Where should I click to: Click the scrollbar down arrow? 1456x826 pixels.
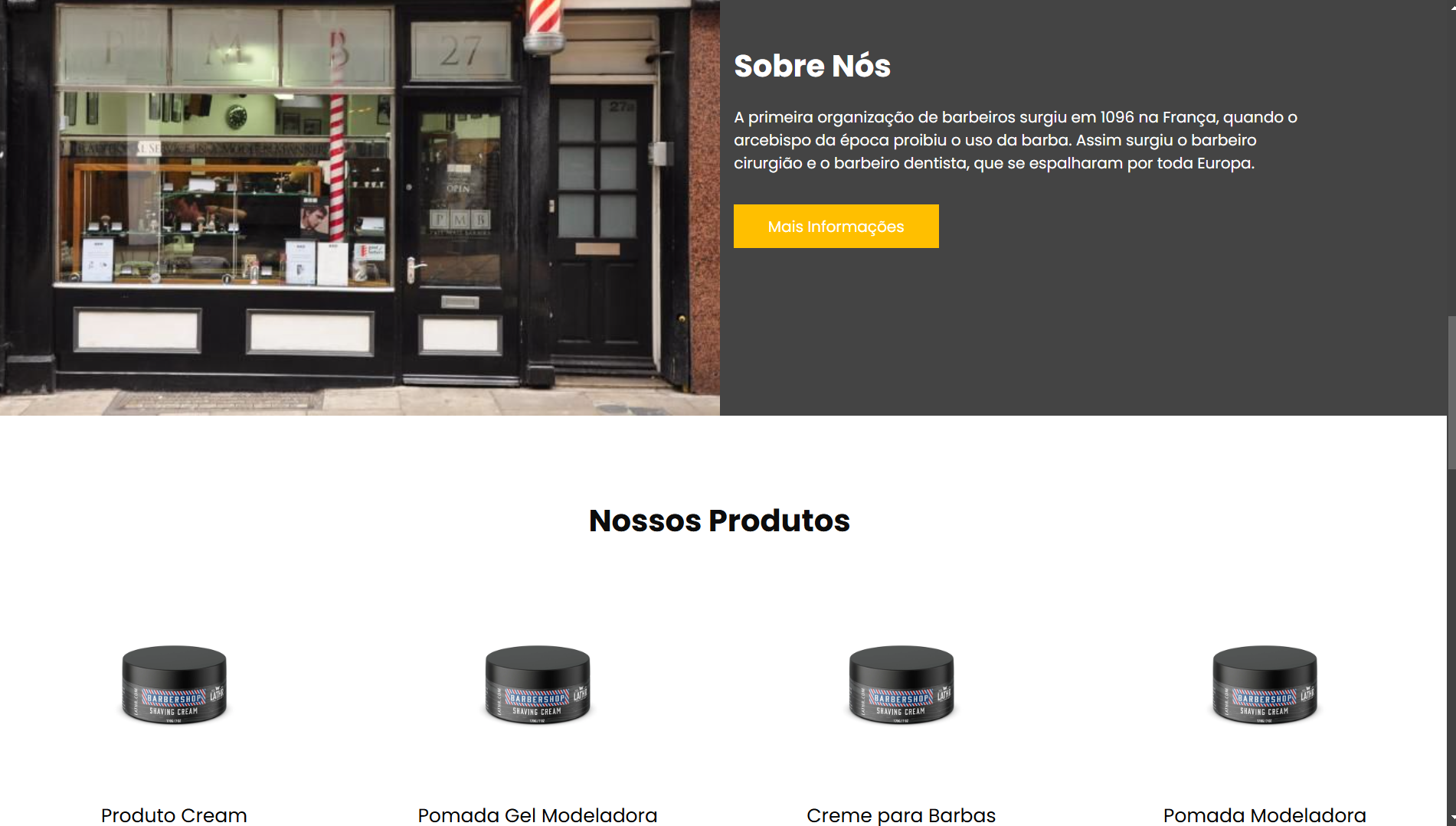pyautogui.click(x=1451, y=819)
